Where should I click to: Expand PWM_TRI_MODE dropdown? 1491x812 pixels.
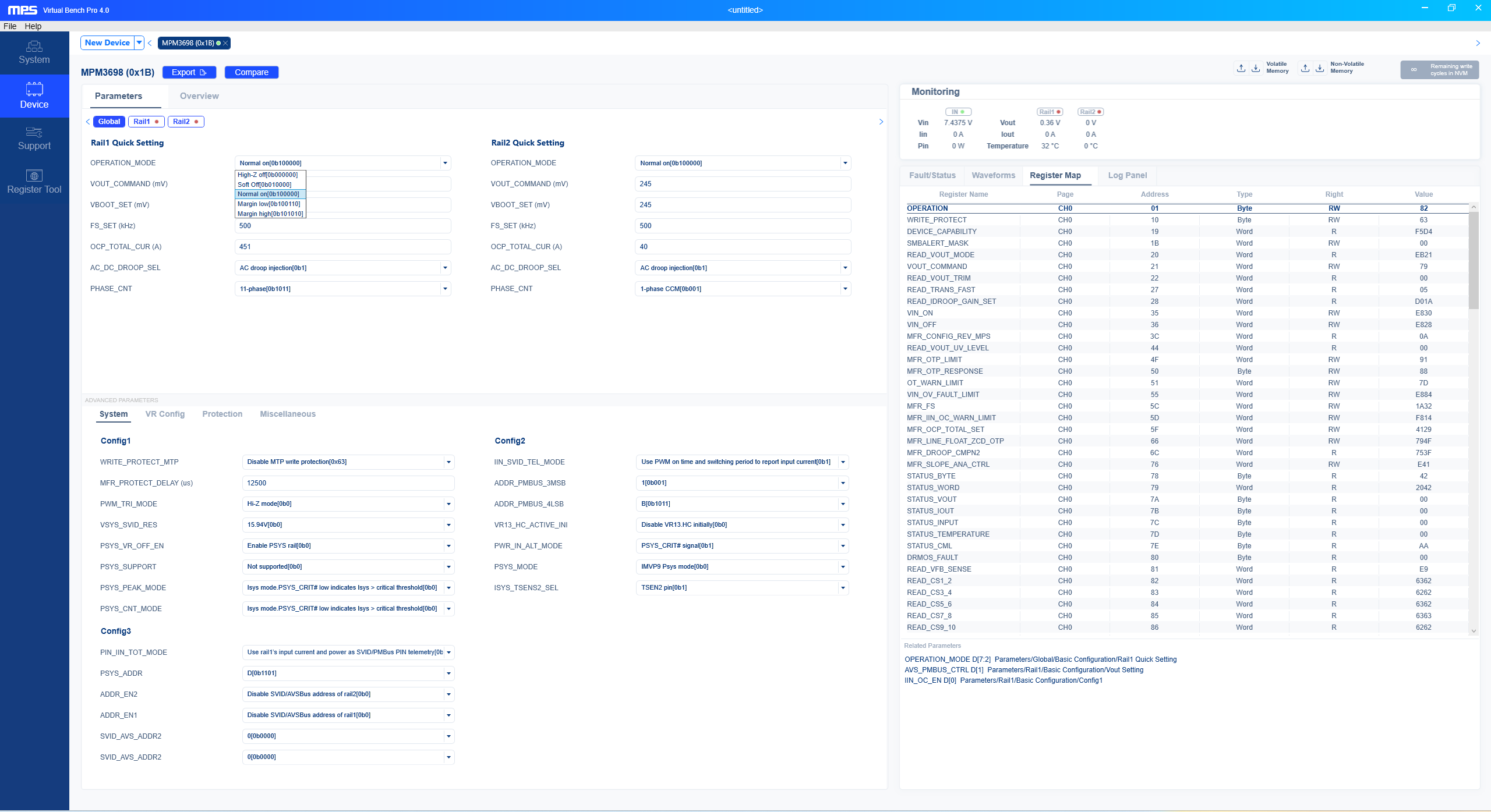(448, 504)
